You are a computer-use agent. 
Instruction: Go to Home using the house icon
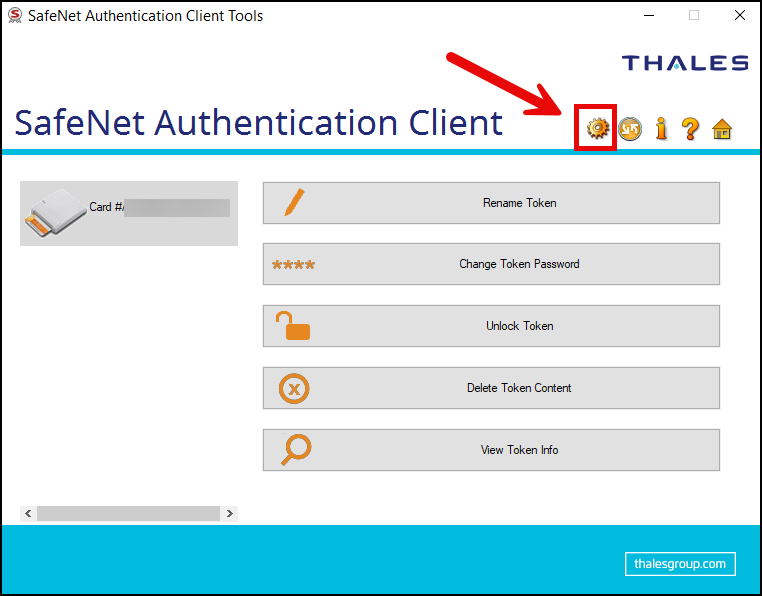[x=721, y=128]
